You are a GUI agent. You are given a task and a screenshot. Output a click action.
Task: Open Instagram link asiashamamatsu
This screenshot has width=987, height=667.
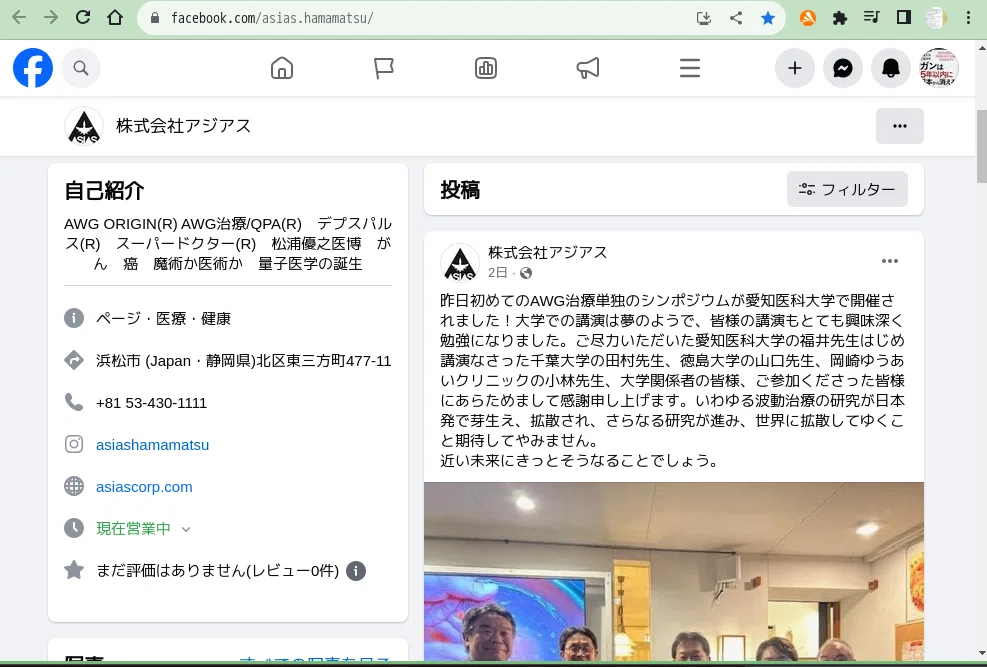152,445
